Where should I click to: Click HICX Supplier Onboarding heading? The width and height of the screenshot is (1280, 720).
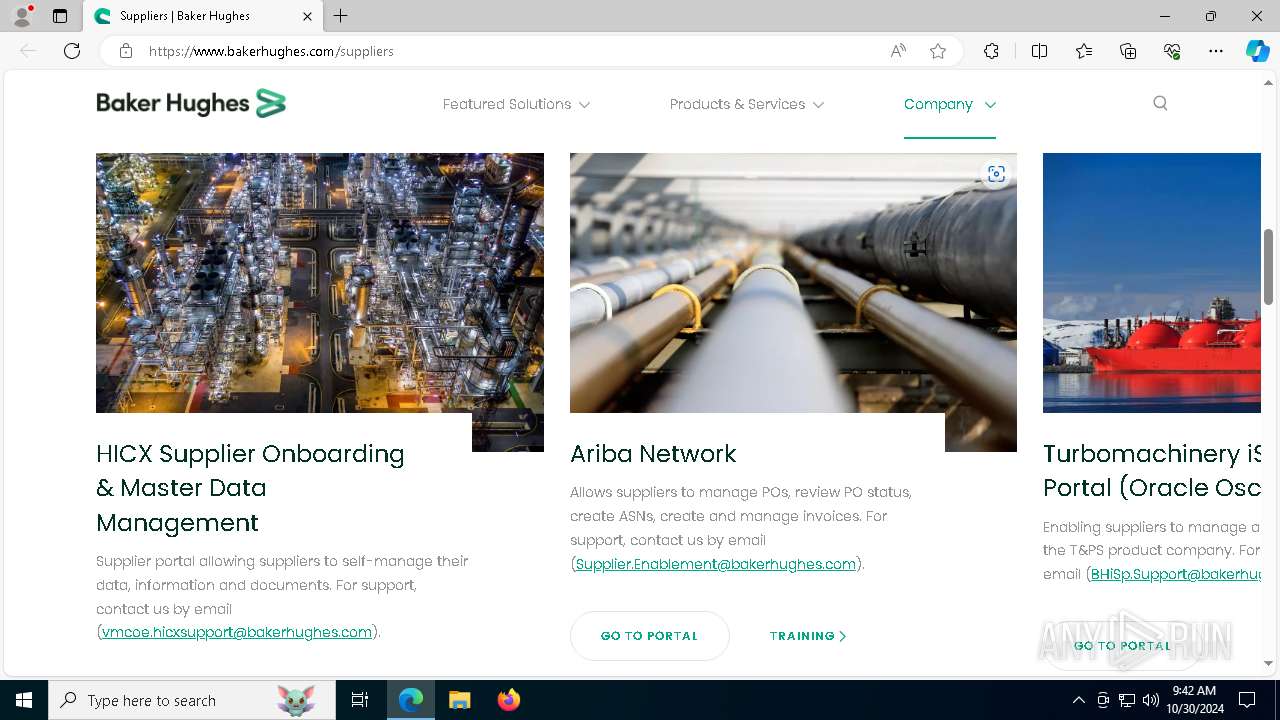[250, 488]
